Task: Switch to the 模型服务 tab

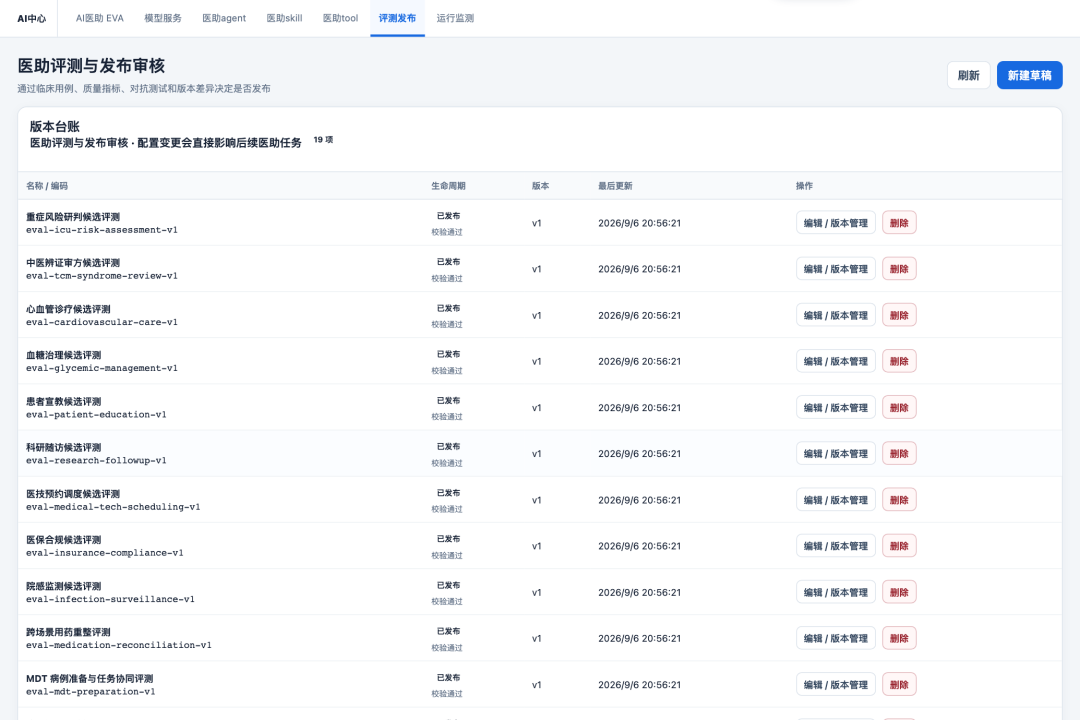Action: 163,18
